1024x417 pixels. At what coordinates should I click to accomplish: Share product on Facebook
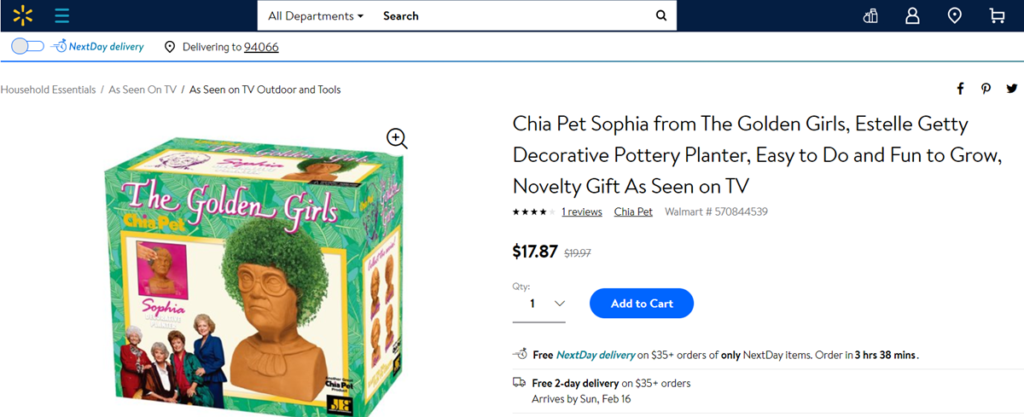(x=961, y=89)
